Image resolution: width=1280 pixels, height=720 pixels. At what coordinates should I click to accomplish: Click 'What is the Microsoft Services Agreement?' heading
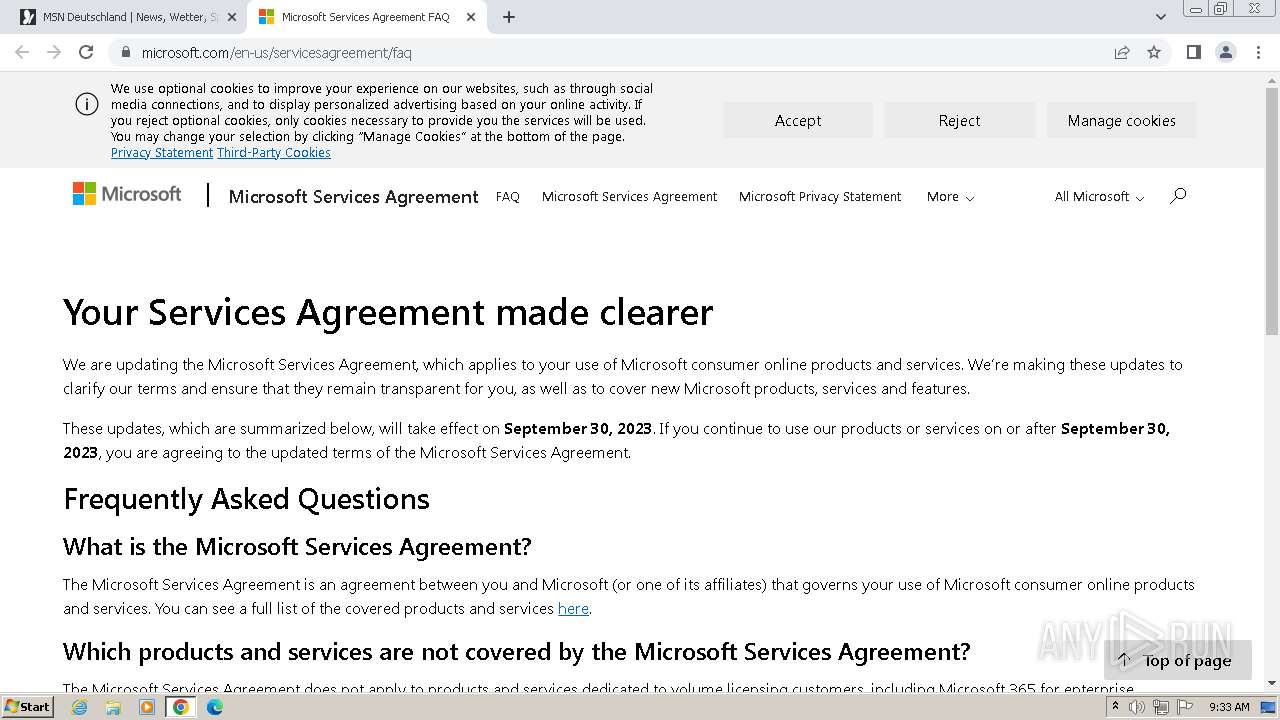click(x=297, y=547)
